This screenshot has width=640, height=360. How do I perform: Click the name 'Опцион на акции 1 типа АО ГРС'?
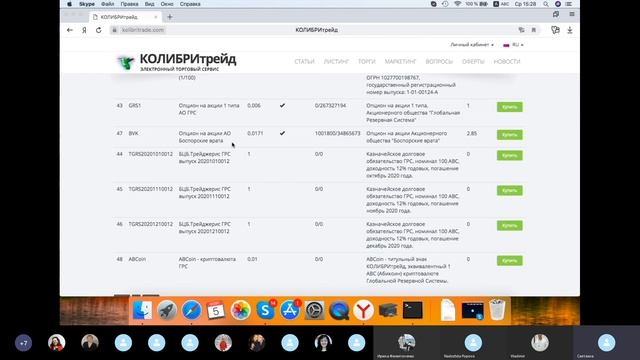(209, 109)
